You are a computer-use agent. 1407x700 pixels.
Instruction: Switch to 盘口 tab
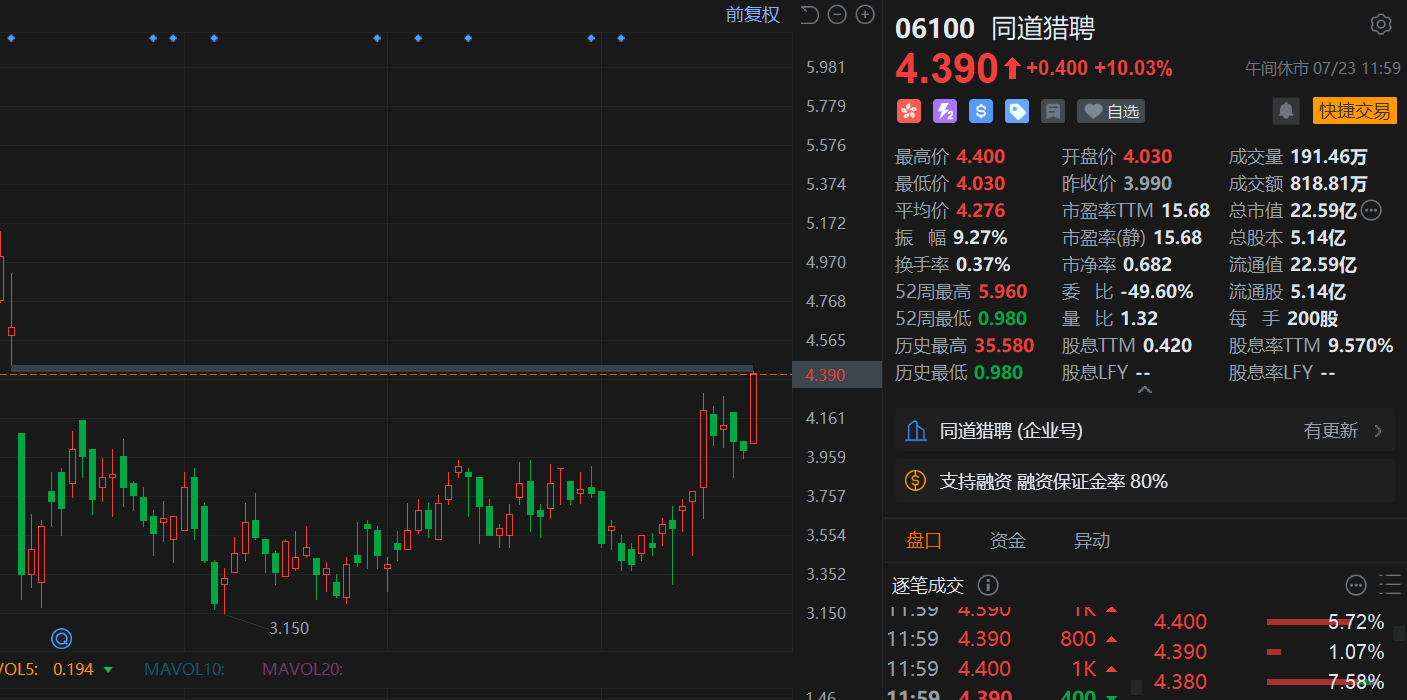point(924,541)
